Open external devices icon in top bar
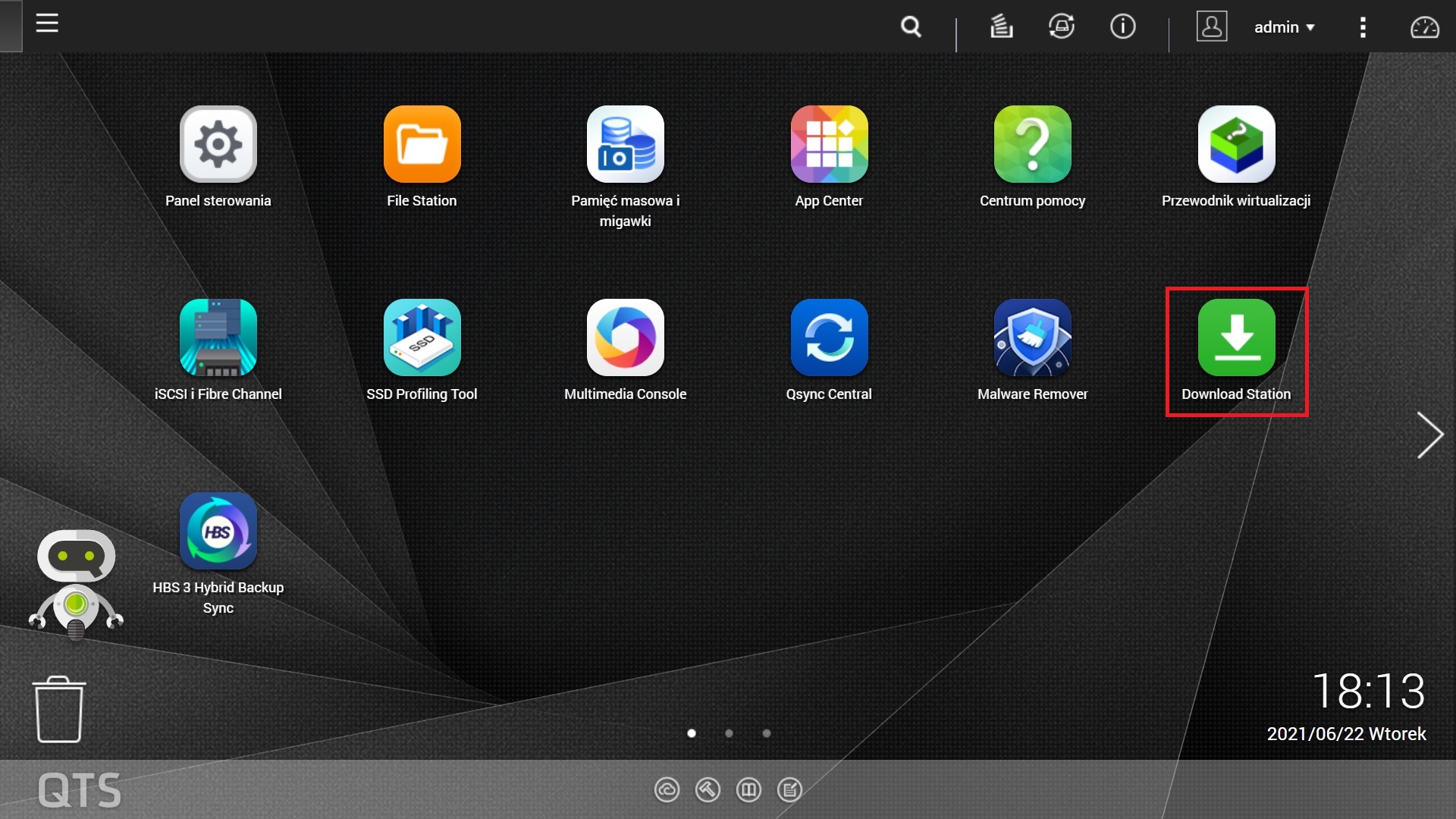 1062,27
